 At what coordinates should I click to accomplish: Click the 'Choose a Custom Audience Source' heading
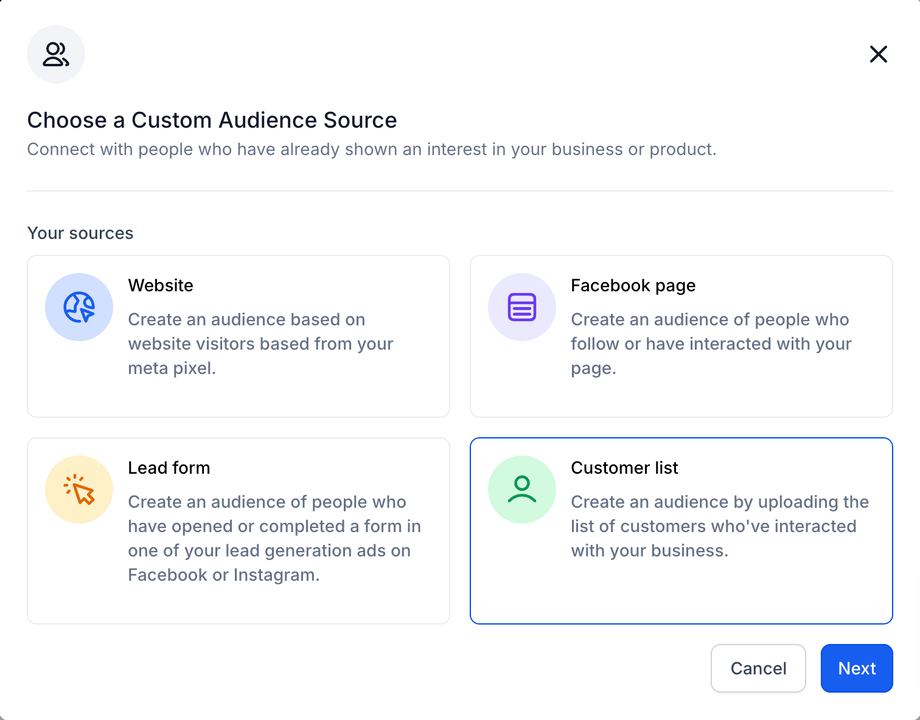(212, 120)
